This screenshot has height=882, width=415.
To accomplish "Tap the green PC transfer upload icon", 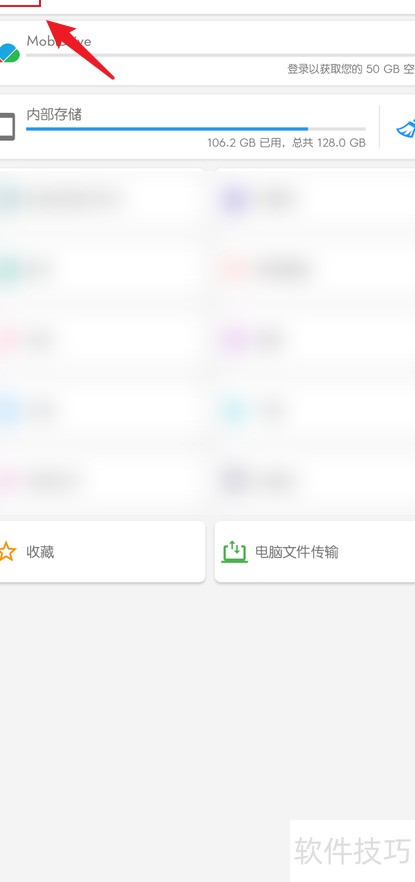I will pos(234,552).
